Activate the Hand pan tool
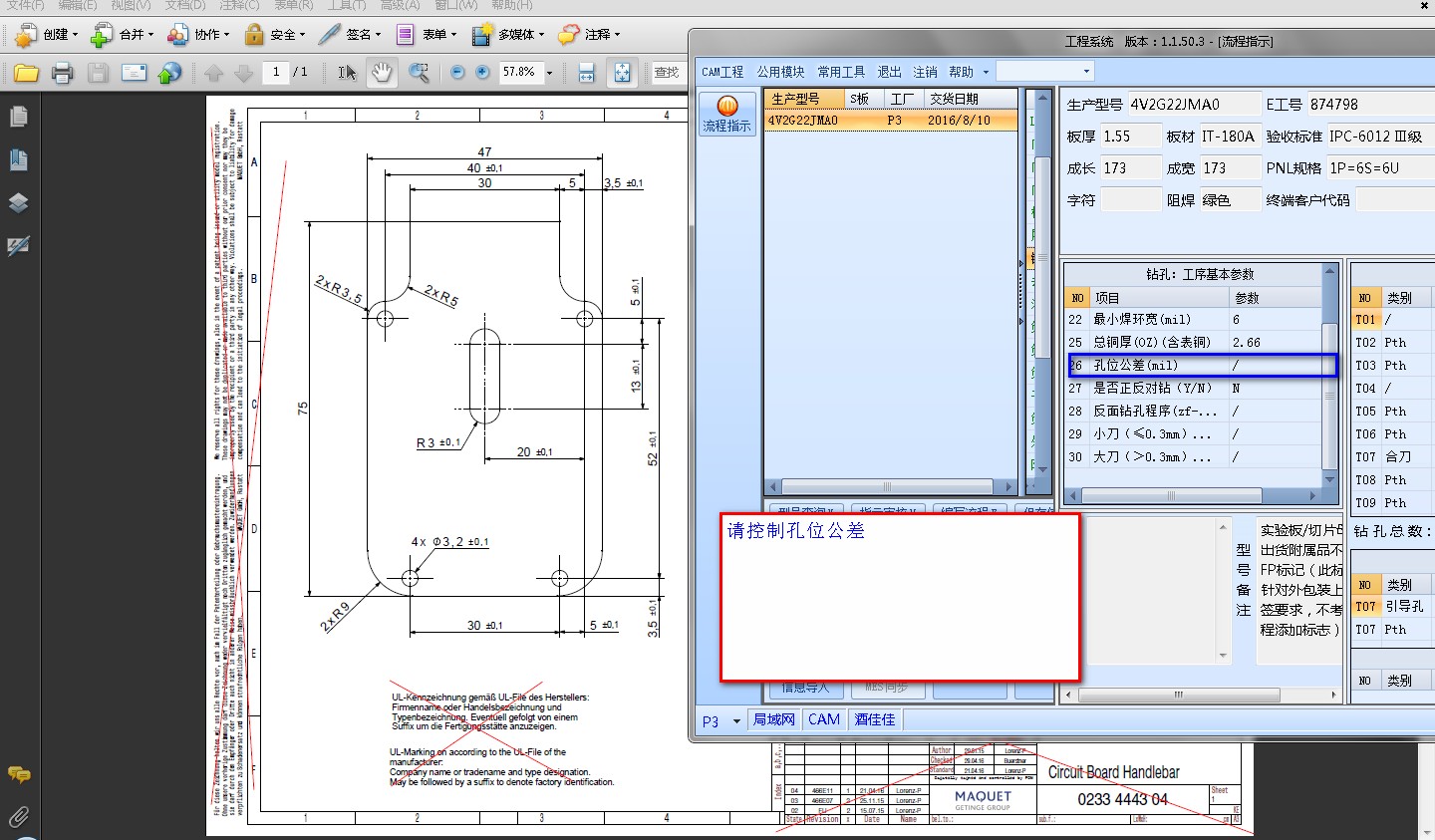Screen dimensions: 1435x840 383,73
